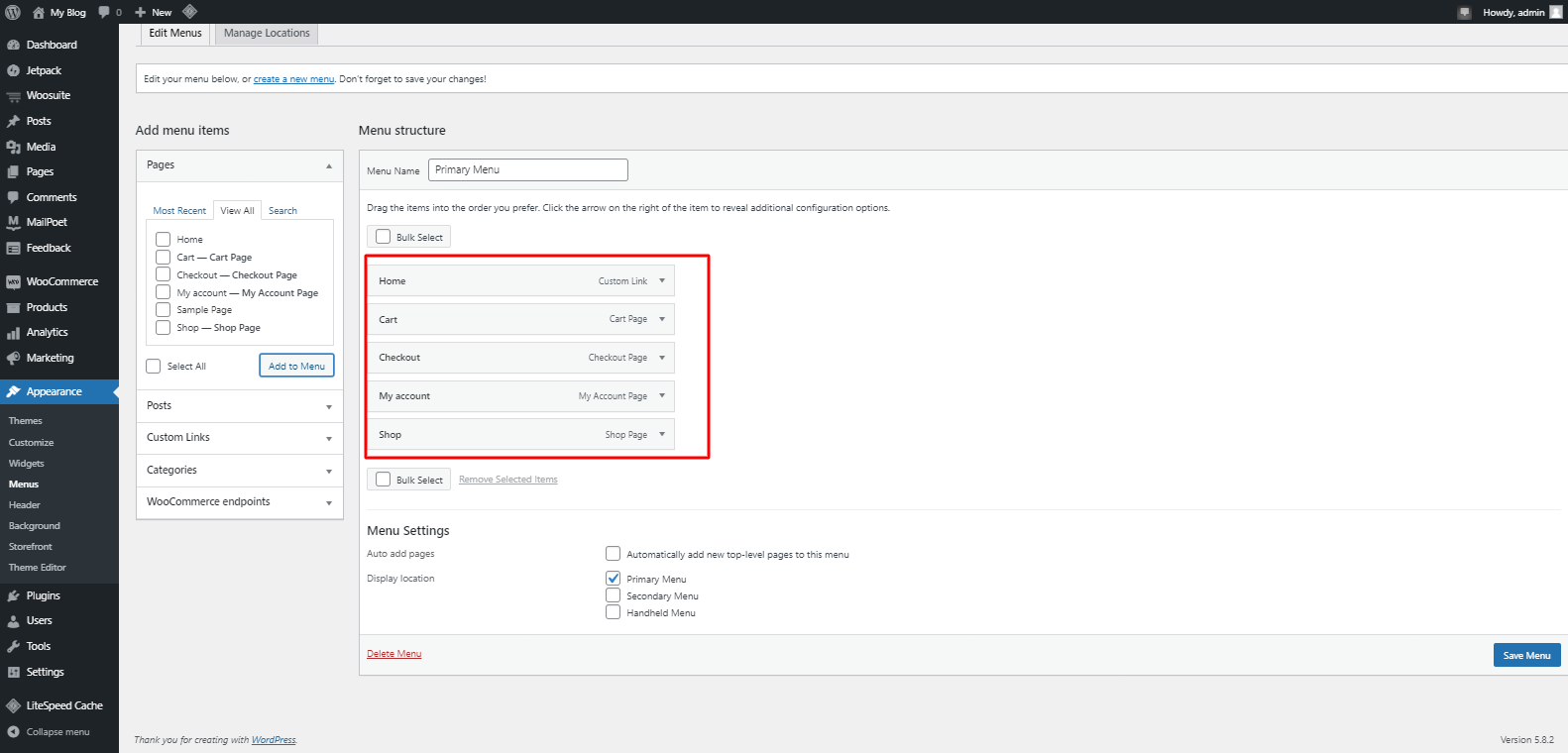The height and width of the screenshot is (753, 1568).
Task: Switch to the Manage Locations tab
Action: point(267,34)
